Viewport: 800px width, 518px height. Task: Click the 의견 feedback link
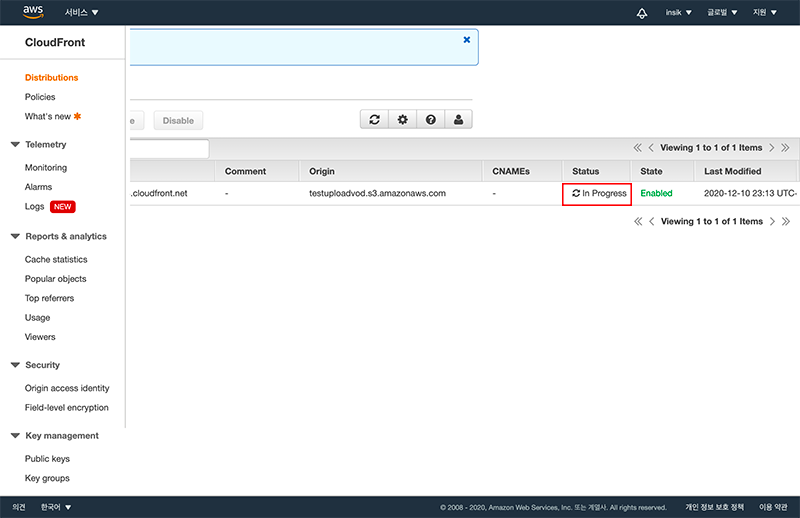click(19, 507)
